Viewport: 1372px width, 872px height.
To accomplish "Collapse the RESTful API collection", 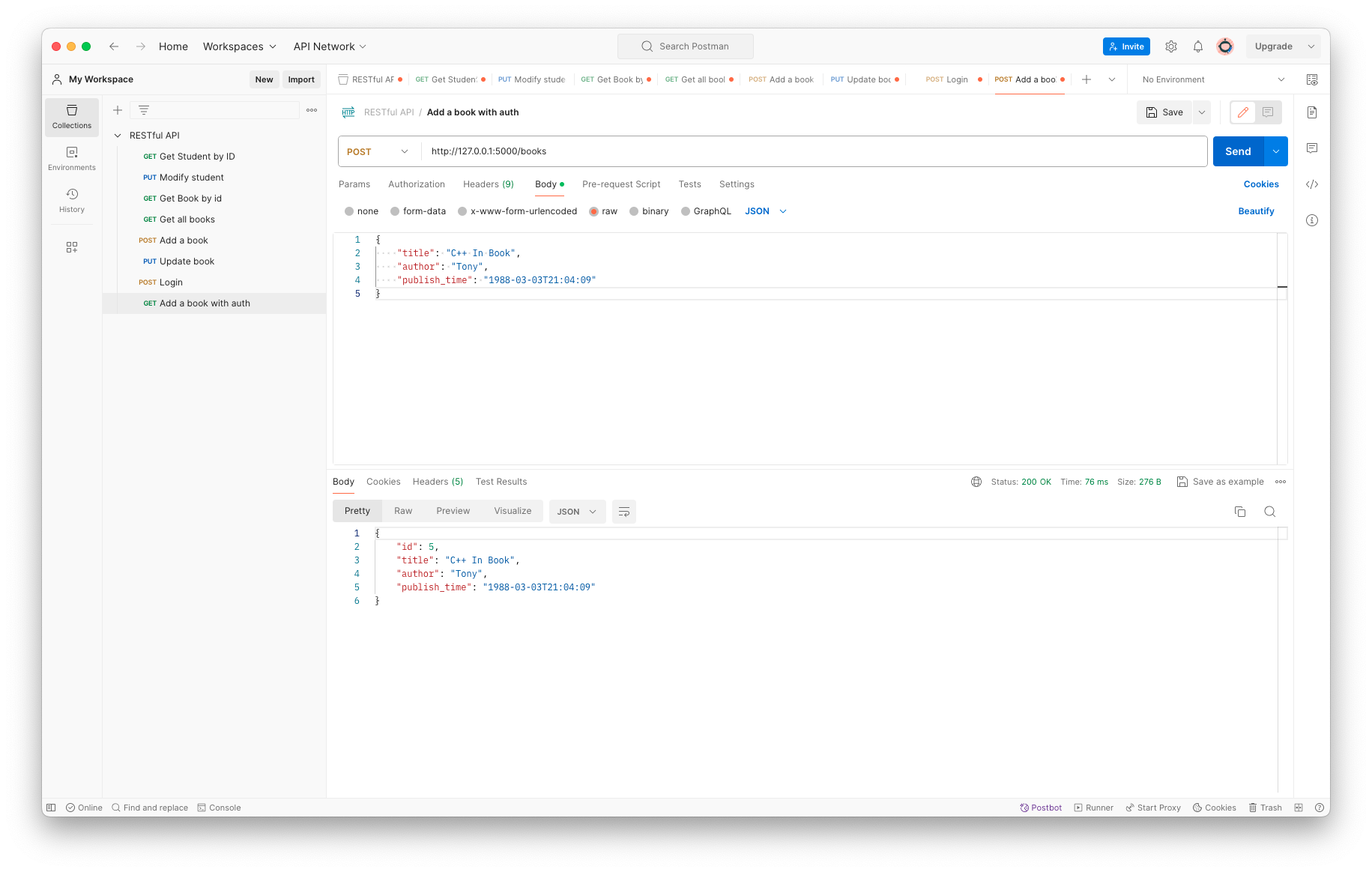I will [x=118, y=136].
